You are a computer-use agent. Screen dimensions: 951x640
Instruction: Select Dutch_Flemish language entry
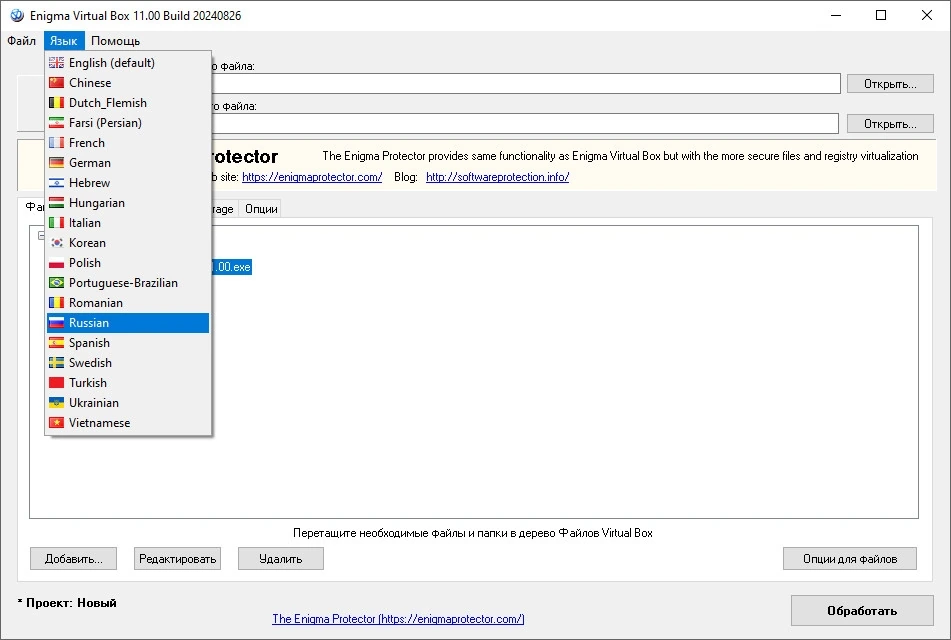point(128,103)
